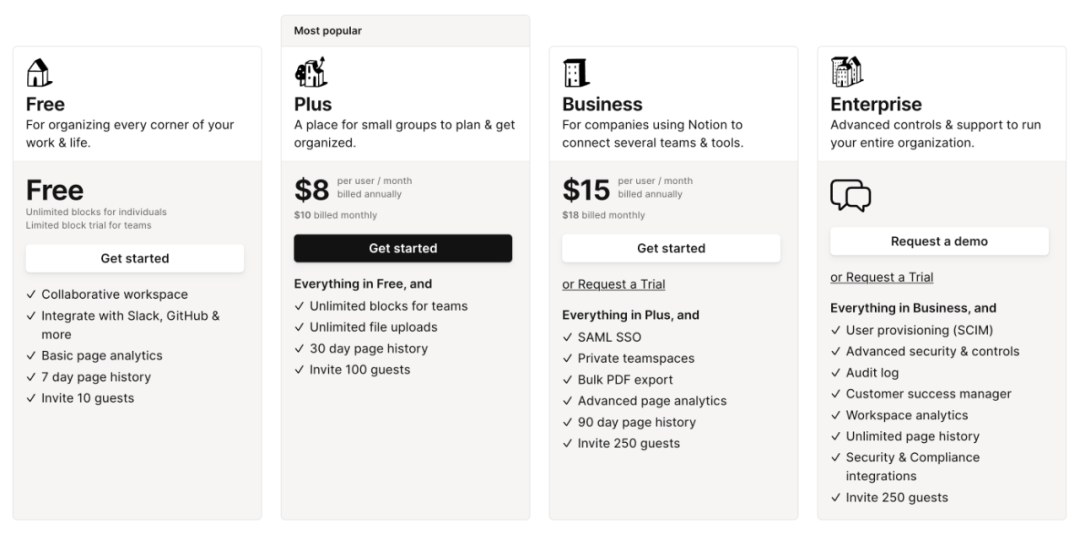The height and width of the screenshot is (540, 1080).
Task: Click the Business plan building icon
Action: pos(576,73)
